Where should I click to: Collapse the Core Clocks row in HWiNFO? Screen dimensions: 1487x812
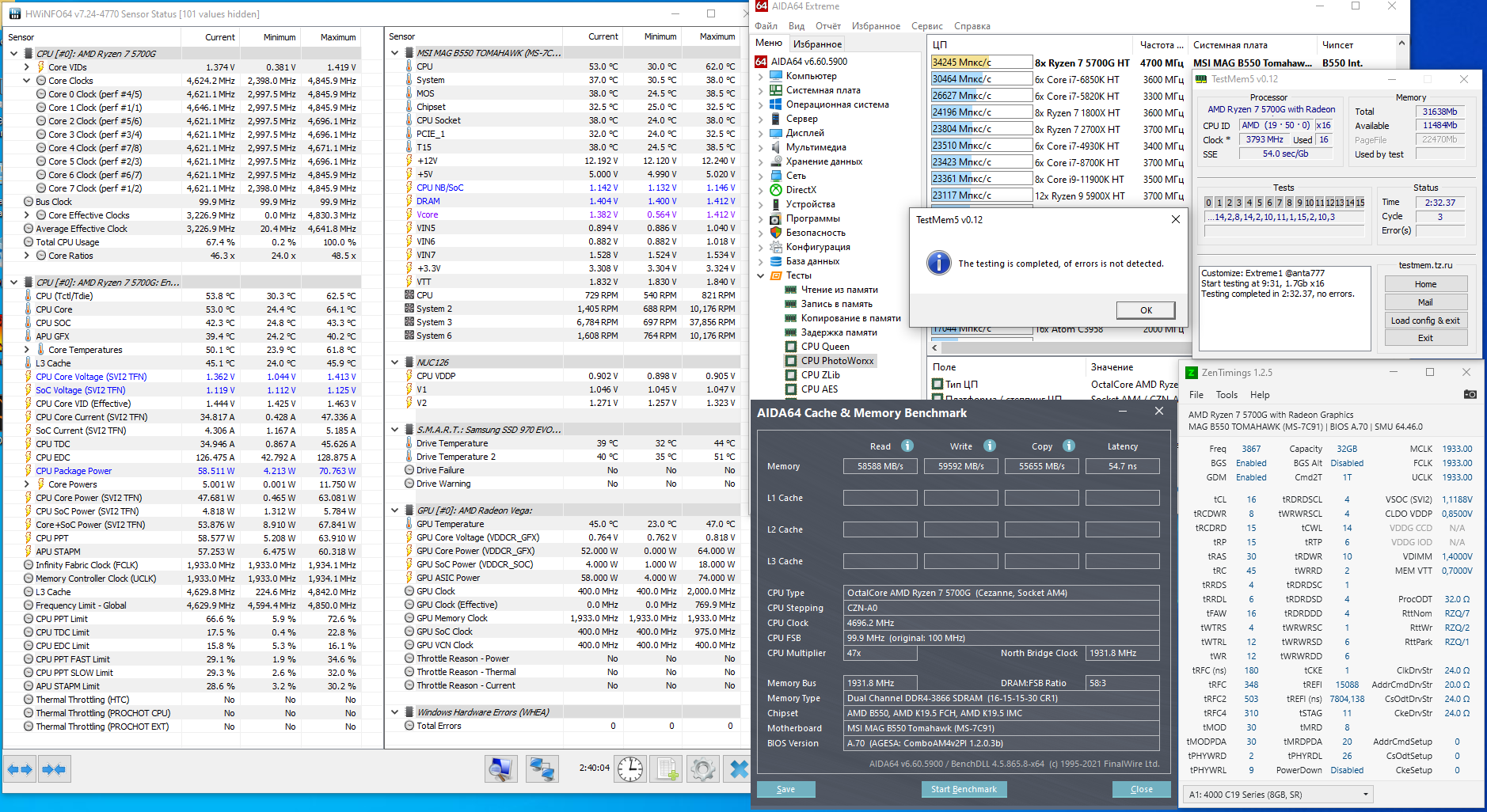tap(27, 81)
